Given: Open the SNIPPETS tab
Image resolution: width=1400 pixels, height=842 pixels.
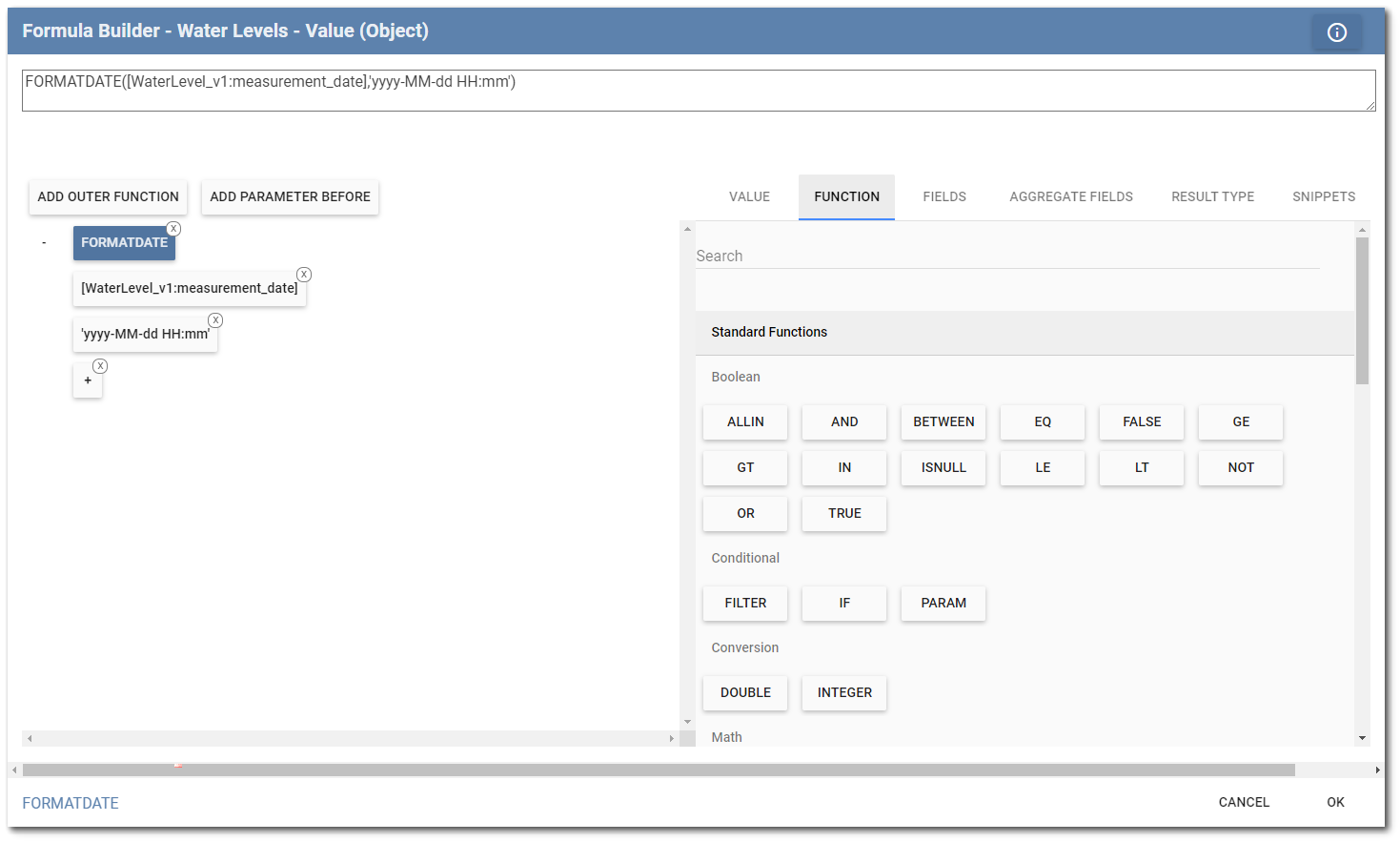Looking at the screenshot, I should click(x=1324, y=196).
